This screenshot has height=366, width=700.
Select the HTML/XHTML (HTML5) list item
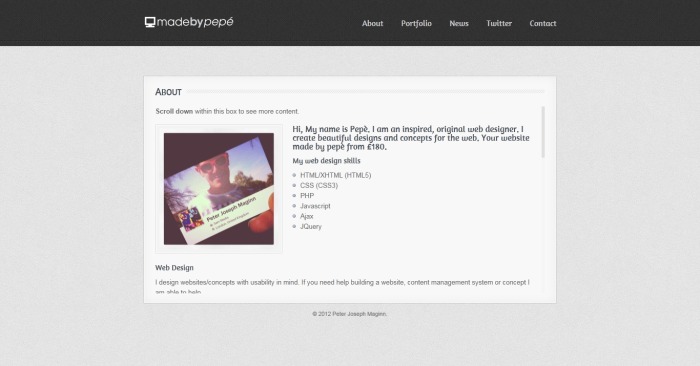[x=335, y=175]
